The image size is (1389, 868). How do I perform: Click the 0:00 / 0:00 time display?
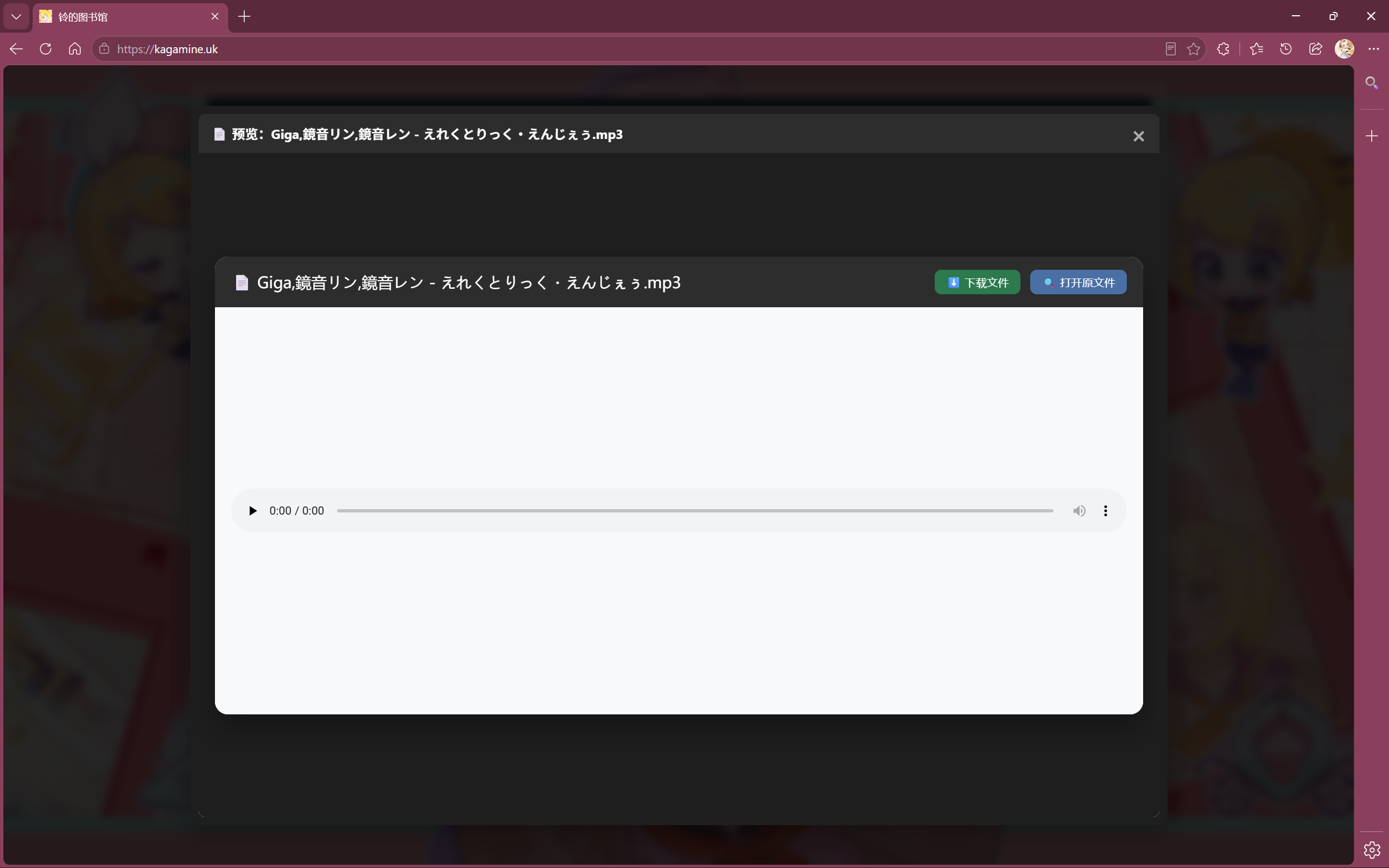[296, 510]
